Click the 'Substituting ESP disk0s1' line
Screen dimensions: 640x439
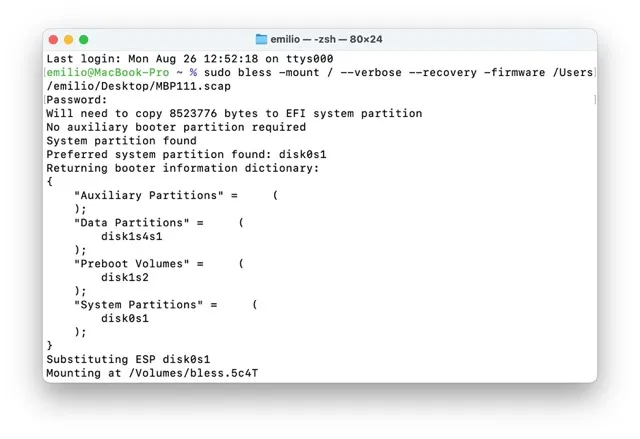point(128,359)
